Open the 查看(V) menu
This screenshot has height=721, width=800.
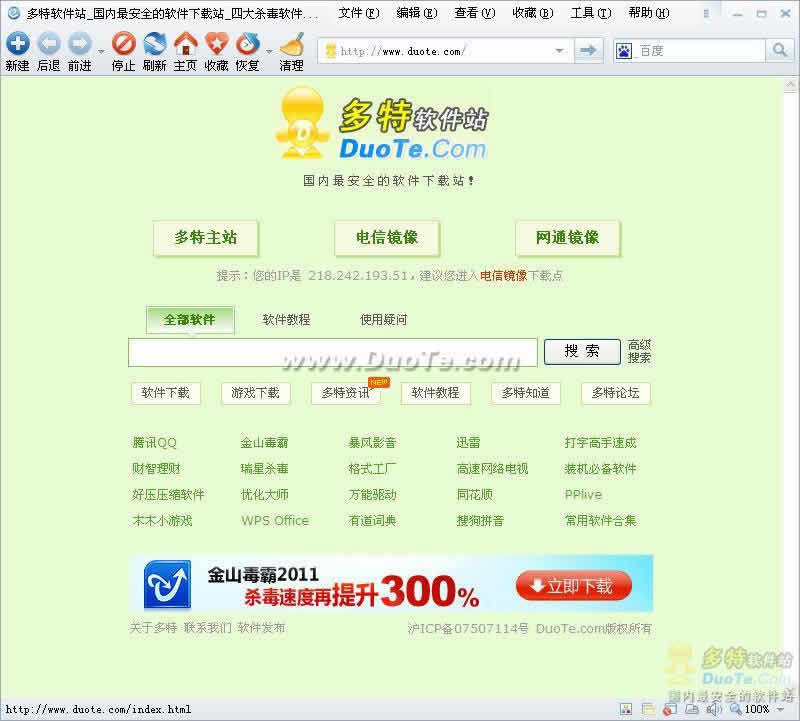(475, 13)
